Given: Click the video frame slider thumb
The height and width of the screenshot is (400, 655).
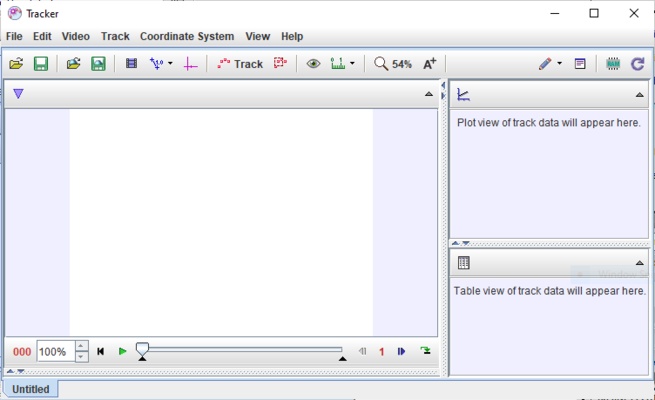Looking at the screenshot, I should coord(142,348).
